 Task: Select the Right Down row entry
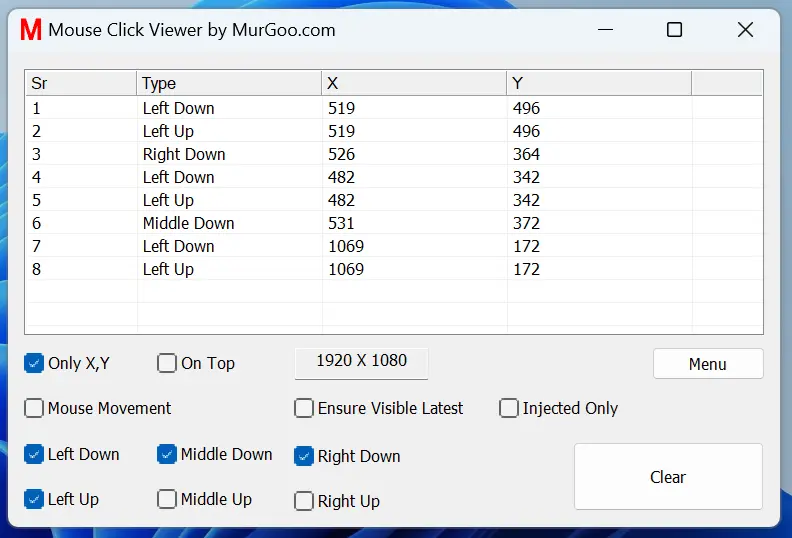point(394,154)
